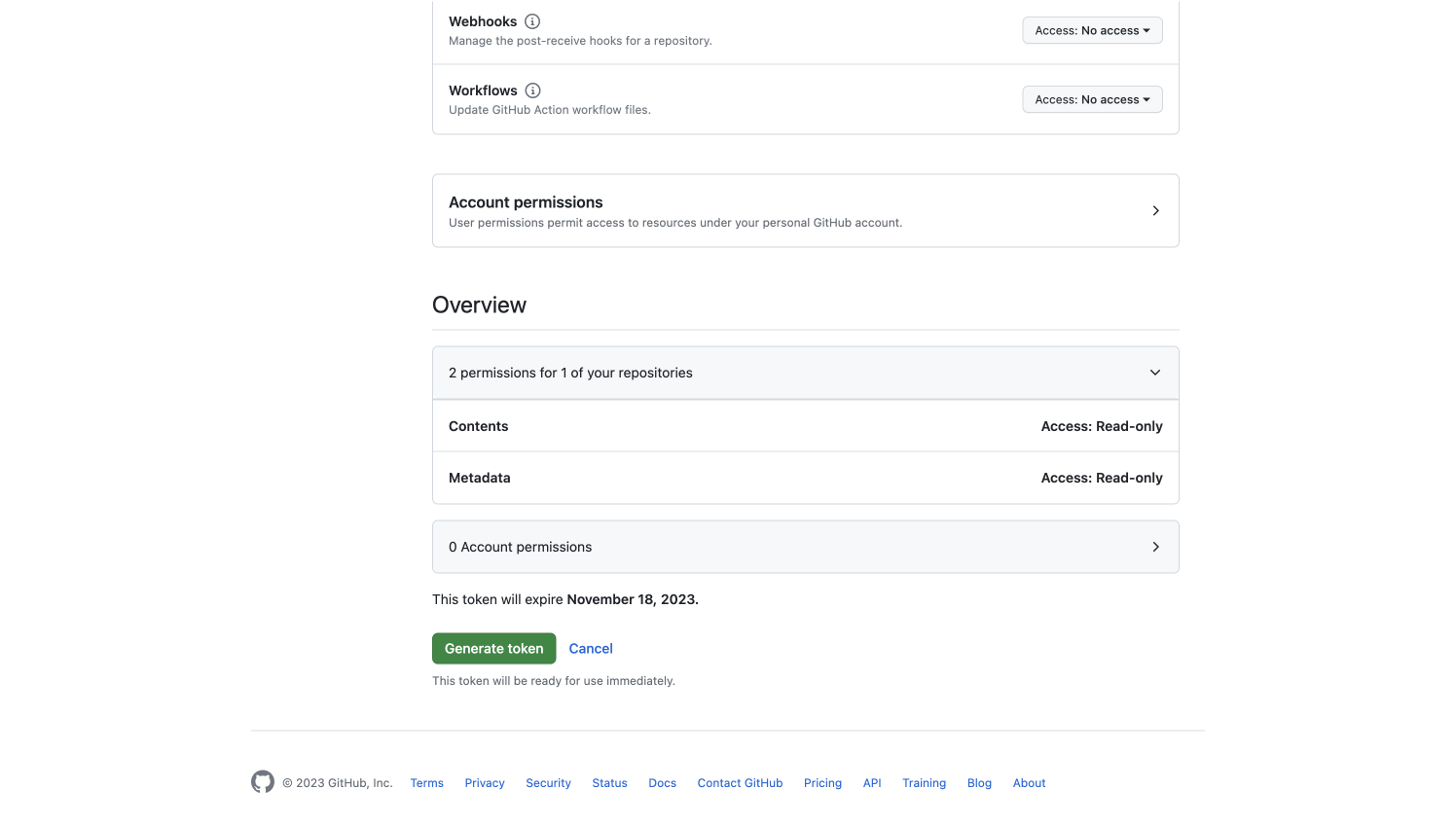Cancel the token creation
1456x825 pixels.
point(590,648)
